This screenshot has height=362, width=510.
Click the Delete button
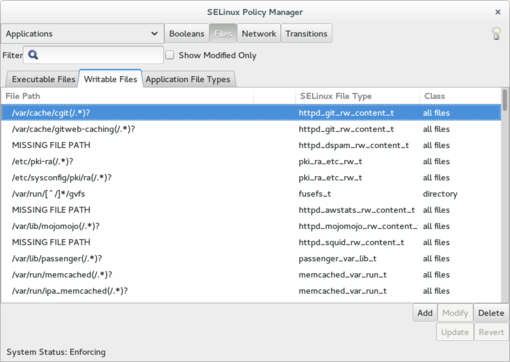pyautogui.click(x=491, y=313)
